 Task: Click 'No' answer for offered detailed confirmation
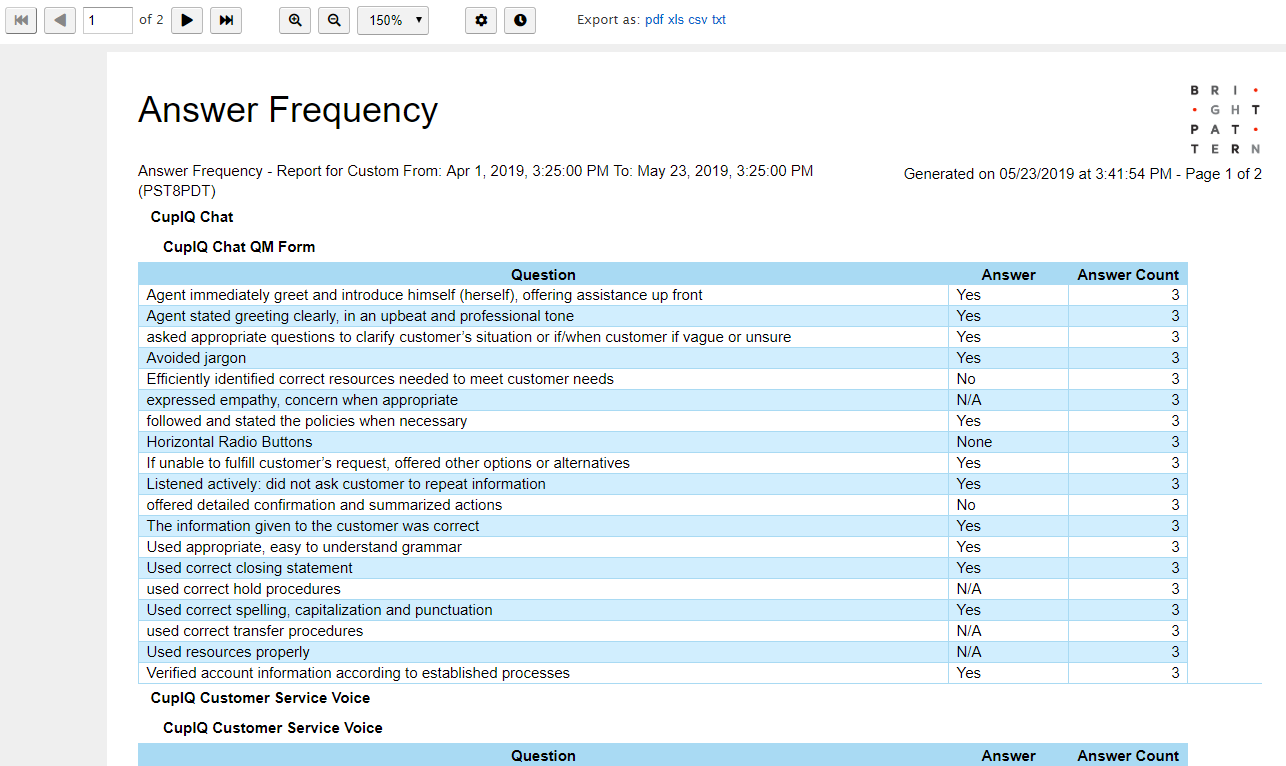click(x=966, y=505)
